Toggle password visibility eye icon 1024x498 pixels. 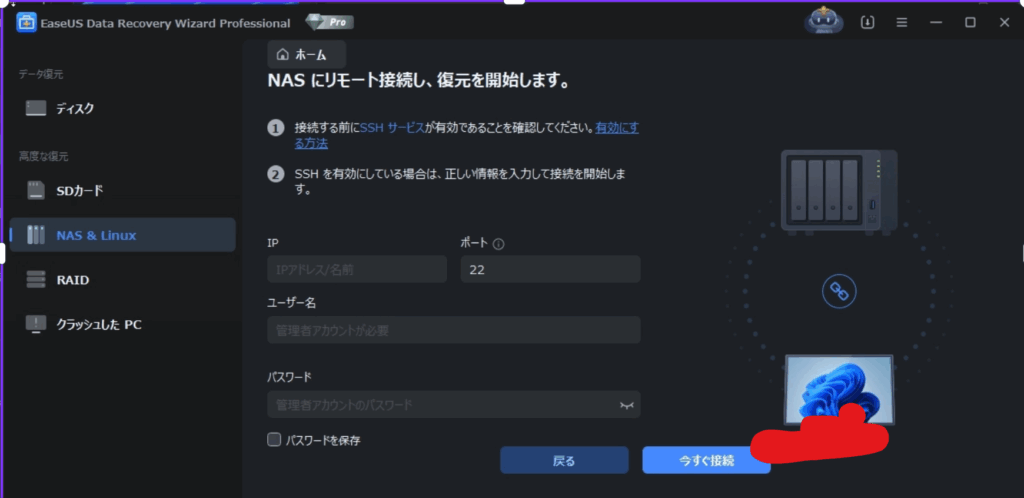626,405
